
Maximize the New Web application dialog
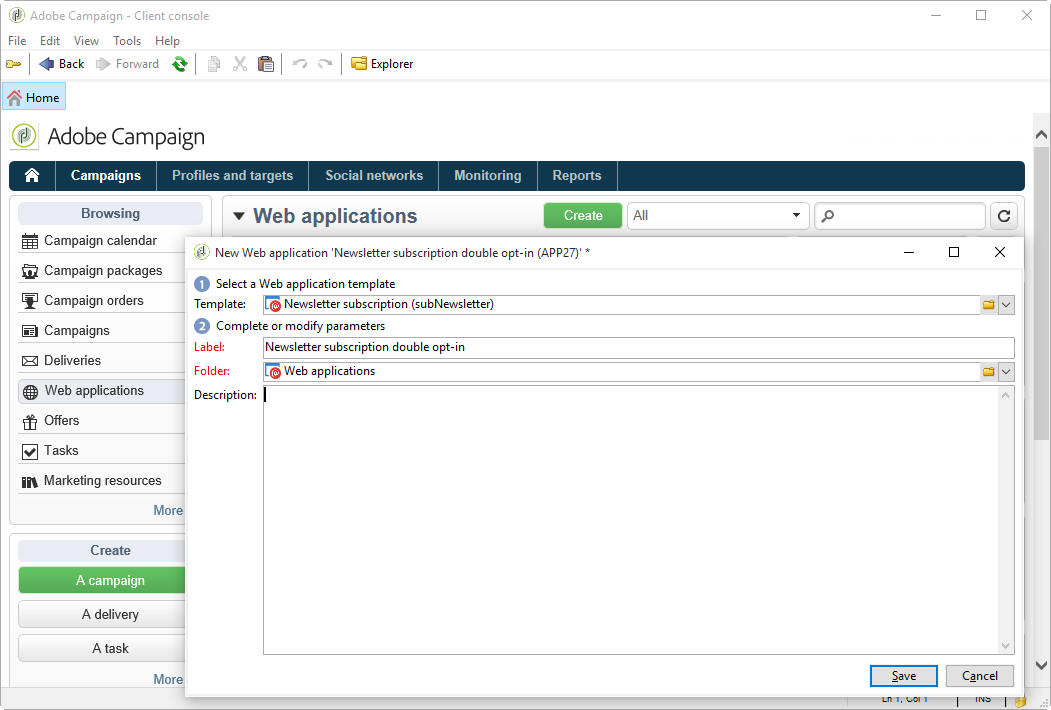[954, 252]
